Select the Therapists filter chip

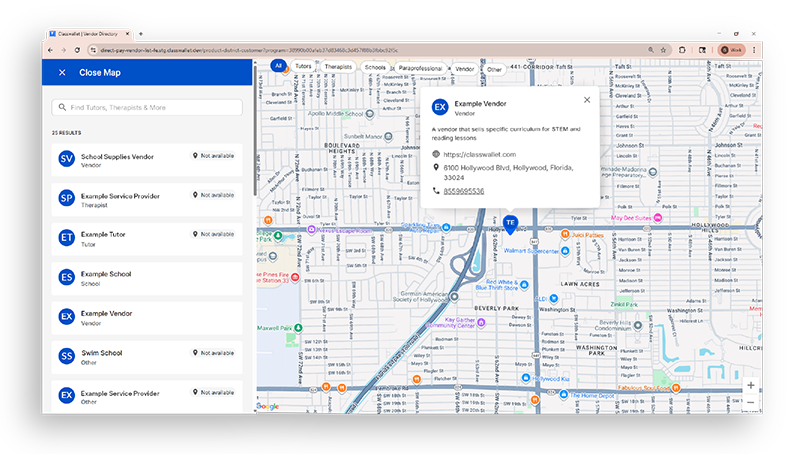tap(338, 67)
